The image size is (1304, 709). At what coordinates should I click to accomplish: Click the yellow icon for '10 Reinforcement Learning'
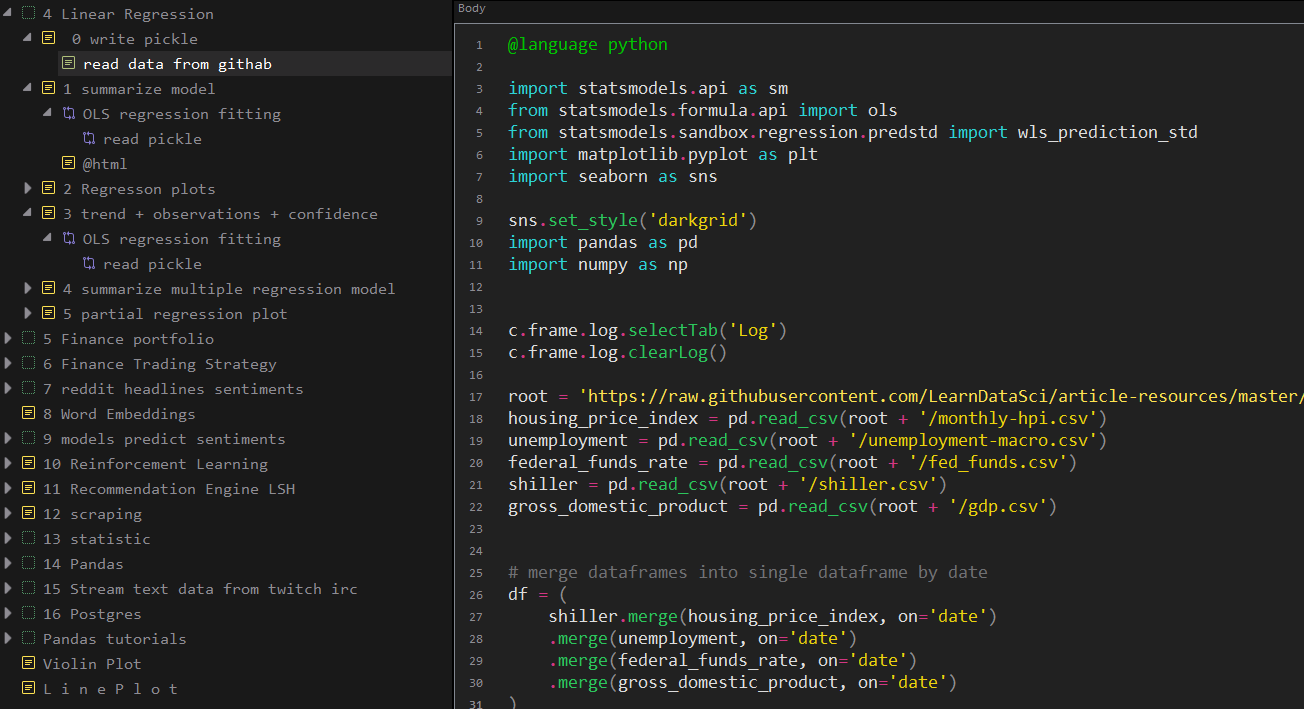coord(28,464)
